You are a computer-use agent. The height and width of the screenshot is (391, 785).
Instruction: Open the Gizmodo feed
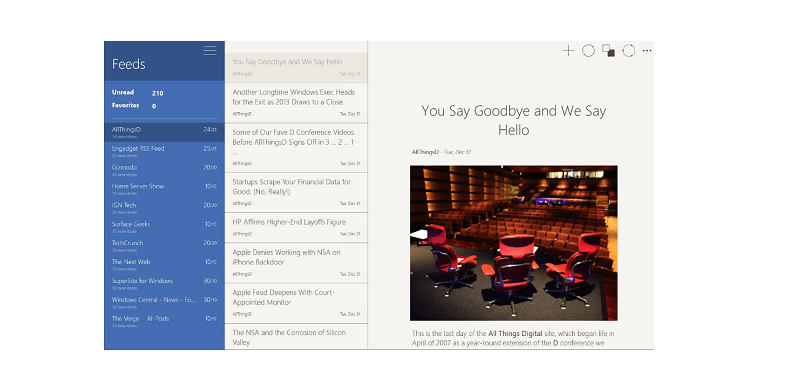coord(164,170)
